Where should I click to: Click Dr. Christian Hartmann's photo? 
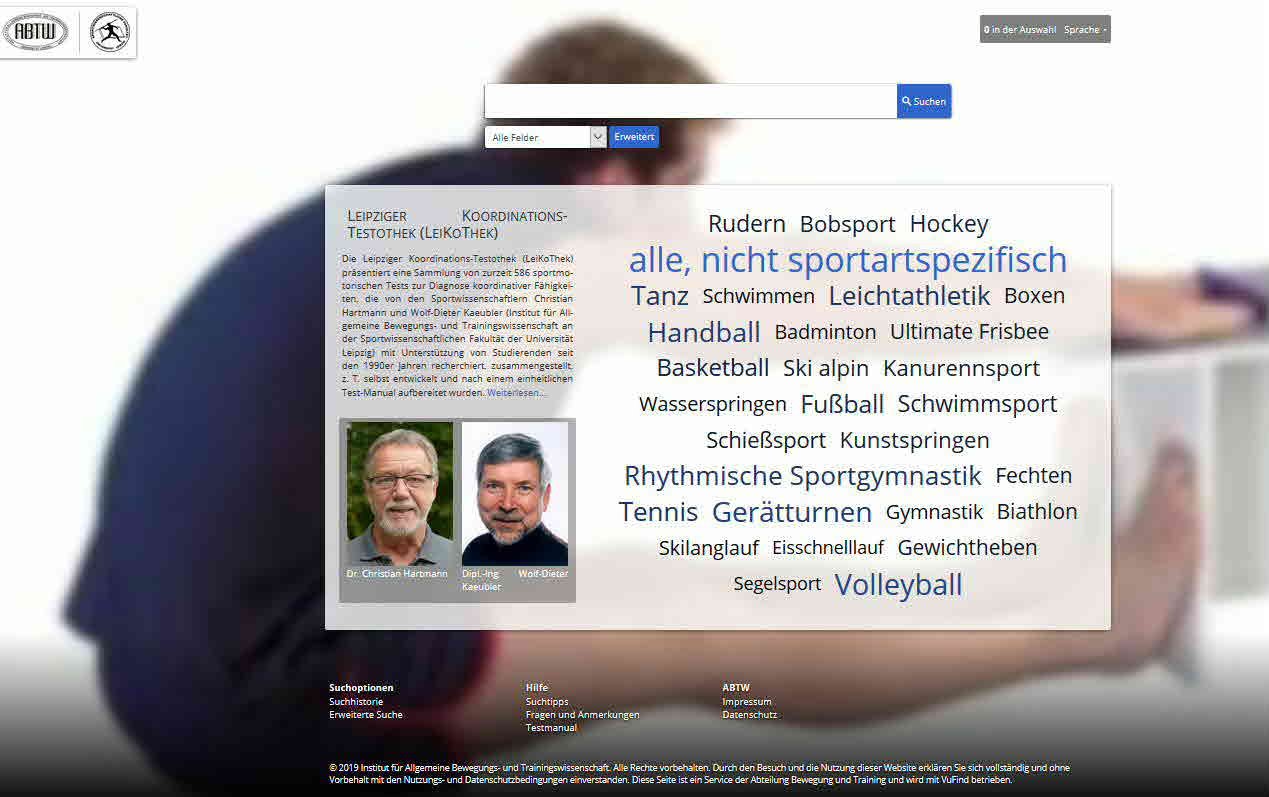(400, 493)
